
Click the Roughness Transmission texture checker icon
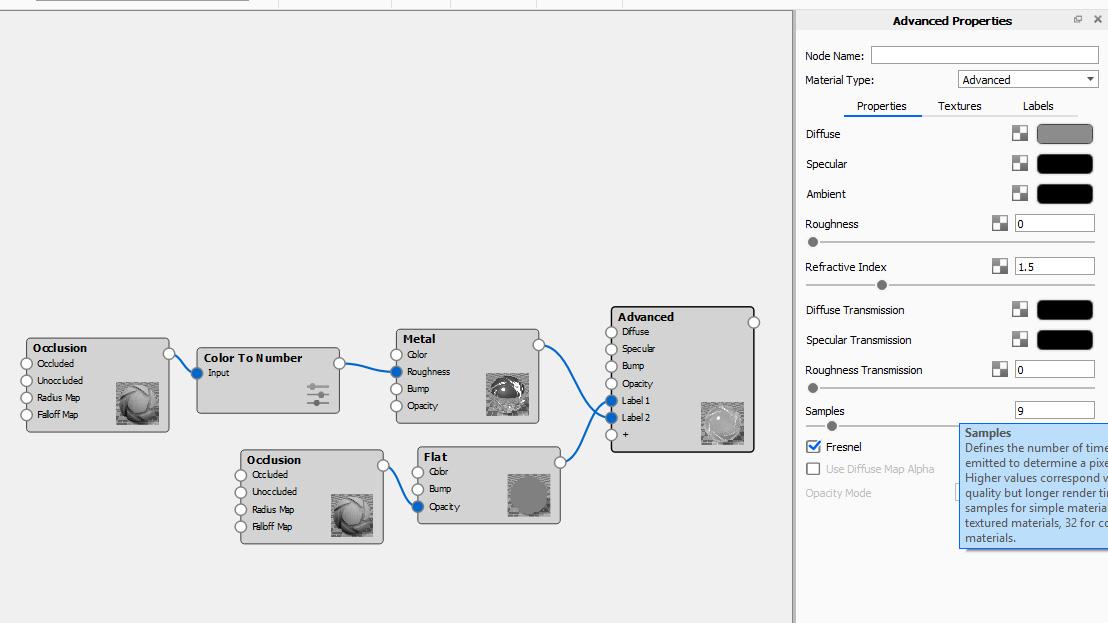coord(1000,369)
